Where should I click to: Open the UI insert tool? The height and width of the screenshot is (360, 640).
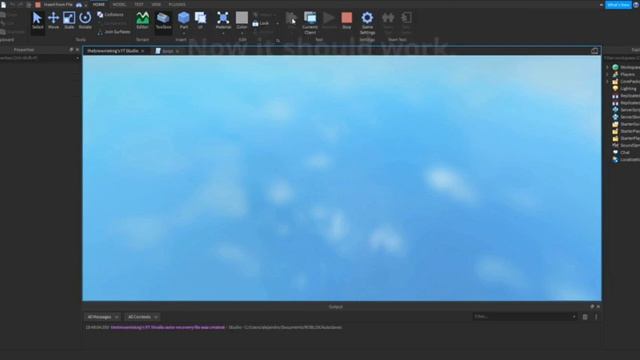tap(200, 20)
